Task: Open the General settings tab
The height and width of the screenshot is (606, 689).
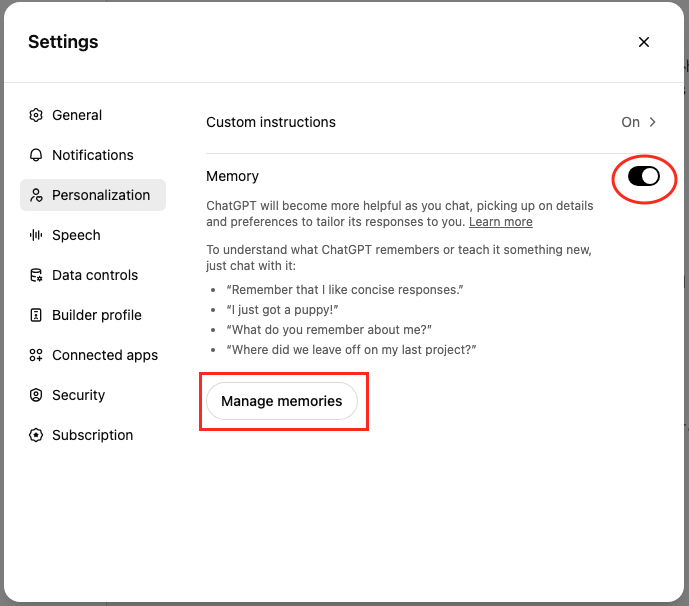Action: [93, 115]
